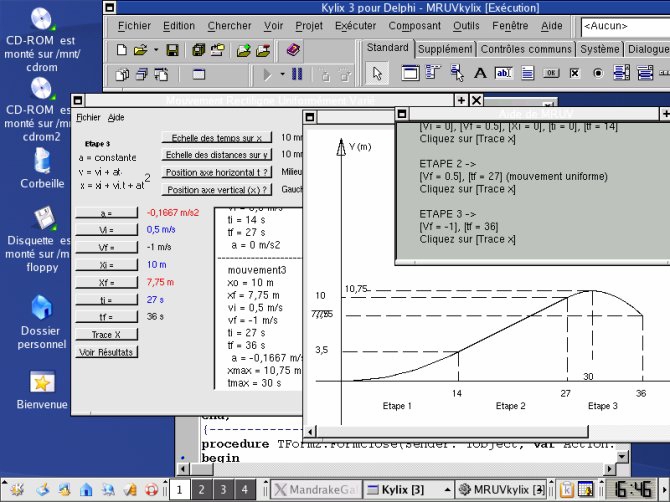Click the New file icon in Kylix toolbar
Image resolution: width=670 pixels, height=502 pixels.
click(122, 50)
